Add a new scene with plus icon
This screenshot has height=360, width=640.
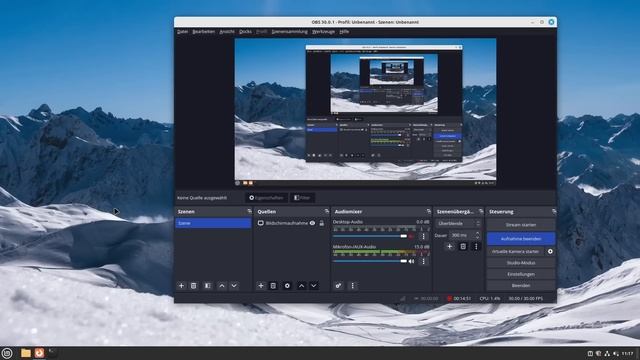coord(182,286)
